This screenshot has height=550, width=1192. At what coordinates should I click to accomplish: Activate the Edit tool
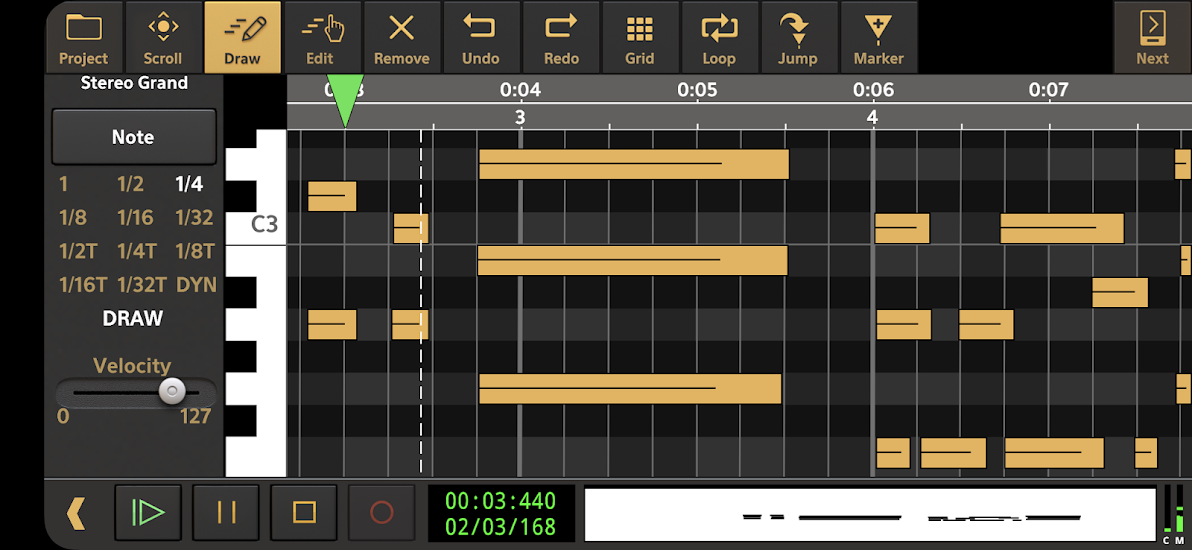(321, 37)
